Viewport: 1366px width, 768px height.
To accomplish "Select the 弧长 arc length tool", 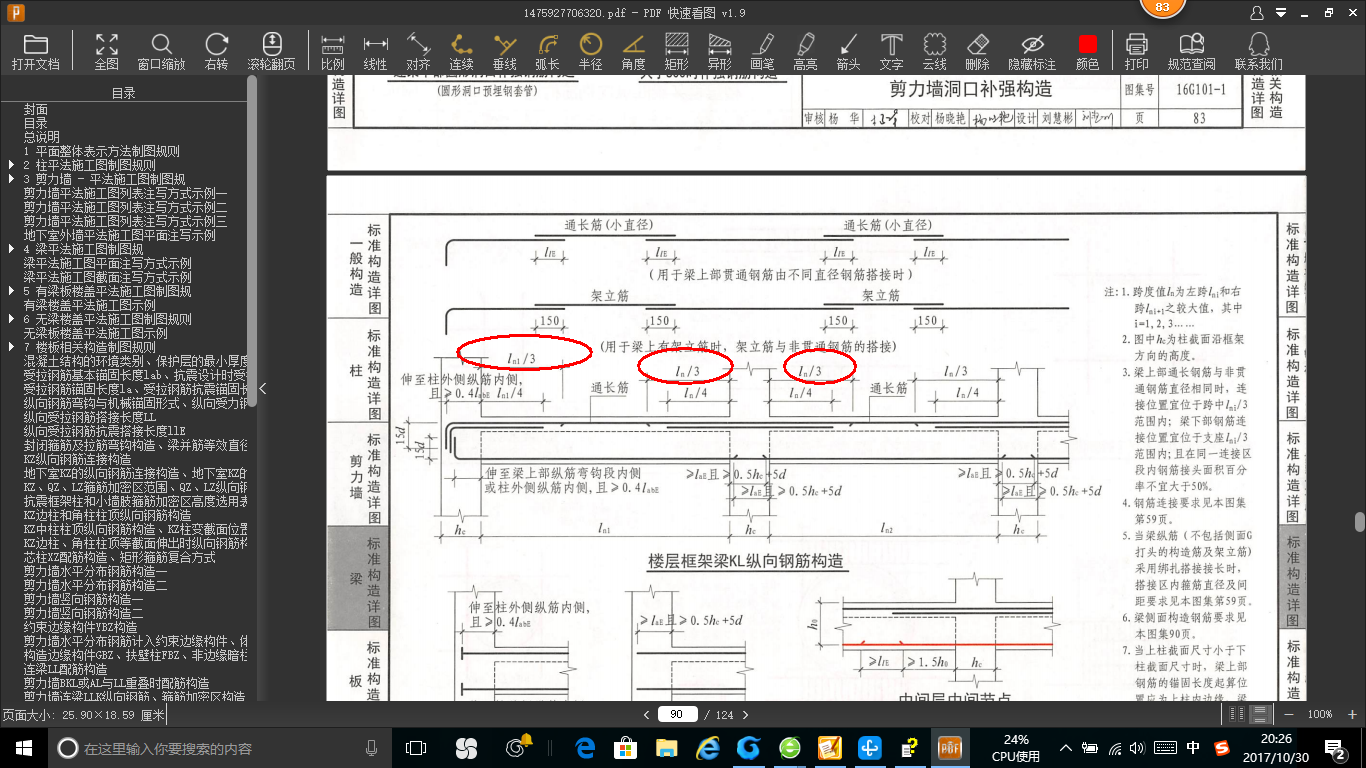I will click(x=547, y=51).
